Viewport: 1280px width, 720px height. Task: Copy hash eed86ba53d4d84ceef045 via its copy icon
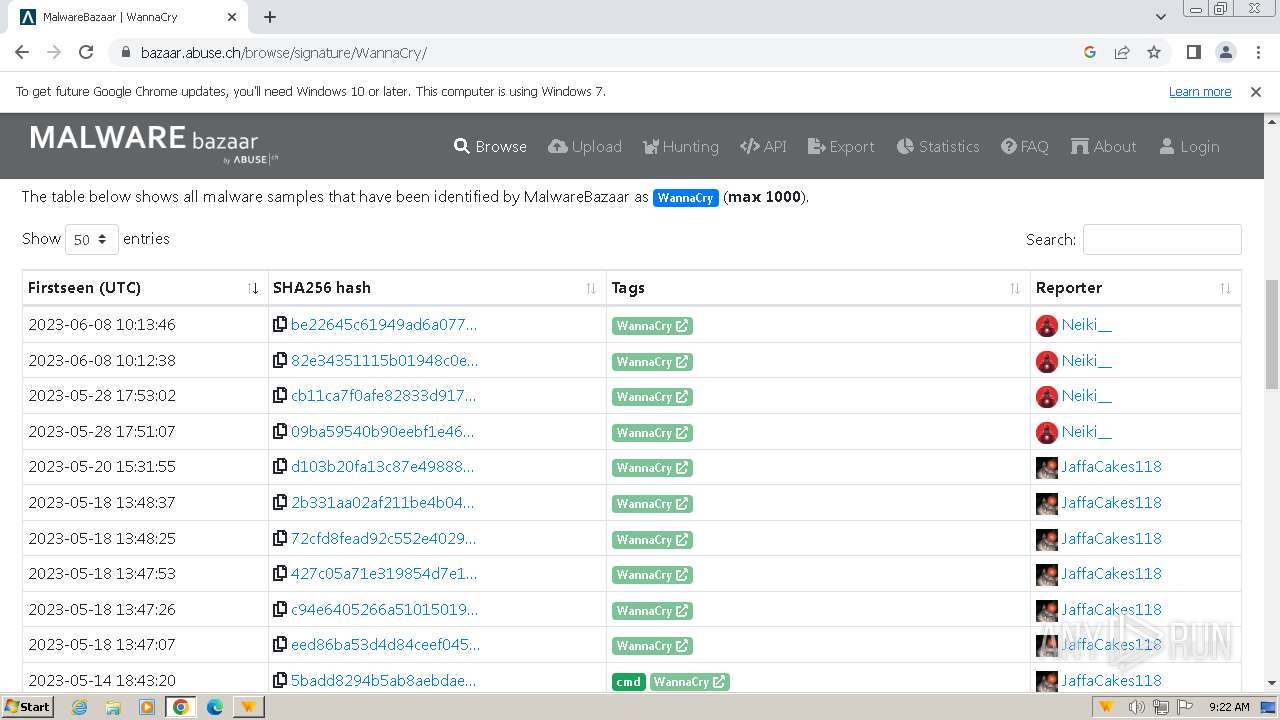(280, 644)
